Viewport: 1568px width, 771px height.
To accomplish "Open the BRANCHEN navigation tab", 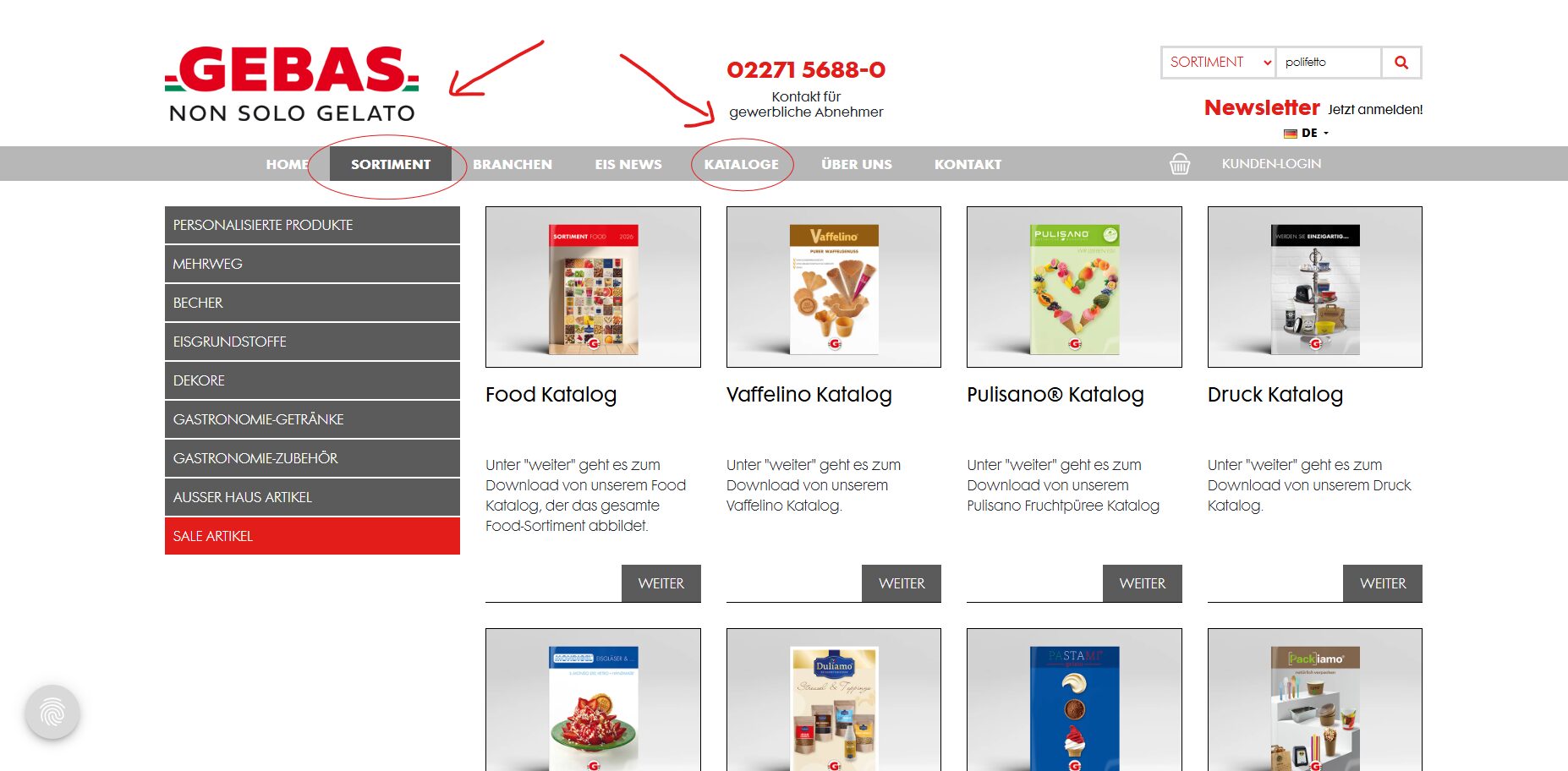I will (x=513, y=164).
